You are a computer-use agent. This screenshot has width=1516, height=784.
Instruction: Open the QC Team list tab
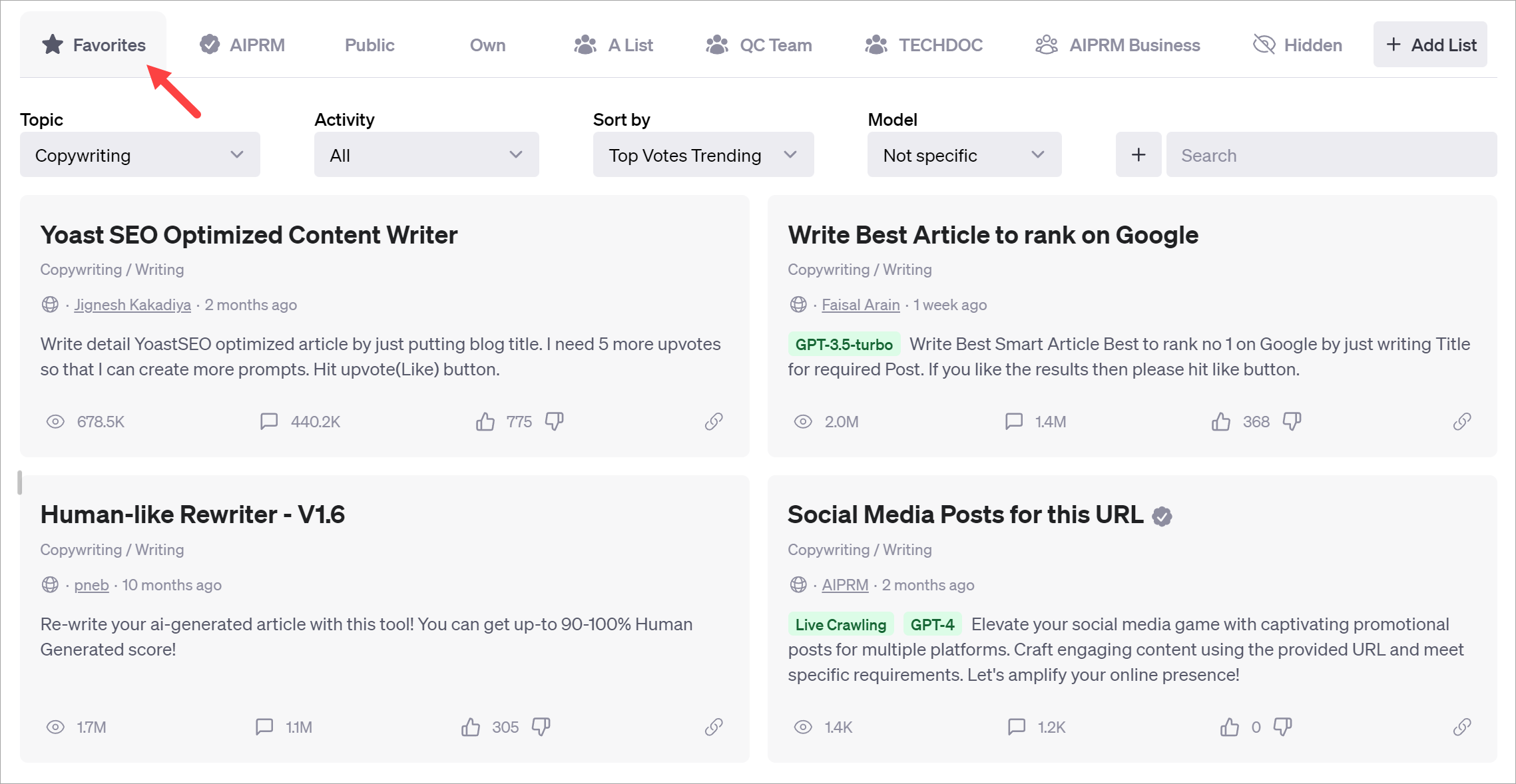pos(759,45)
